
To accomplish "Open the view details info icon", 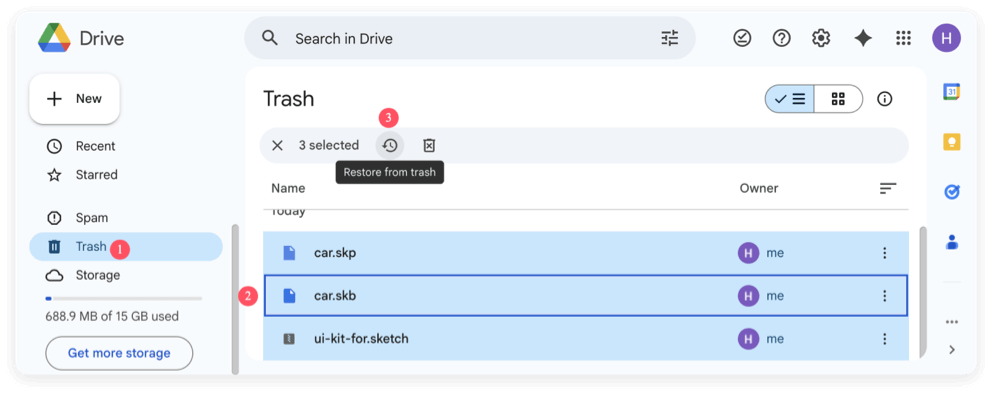I will tap(884, 99).
